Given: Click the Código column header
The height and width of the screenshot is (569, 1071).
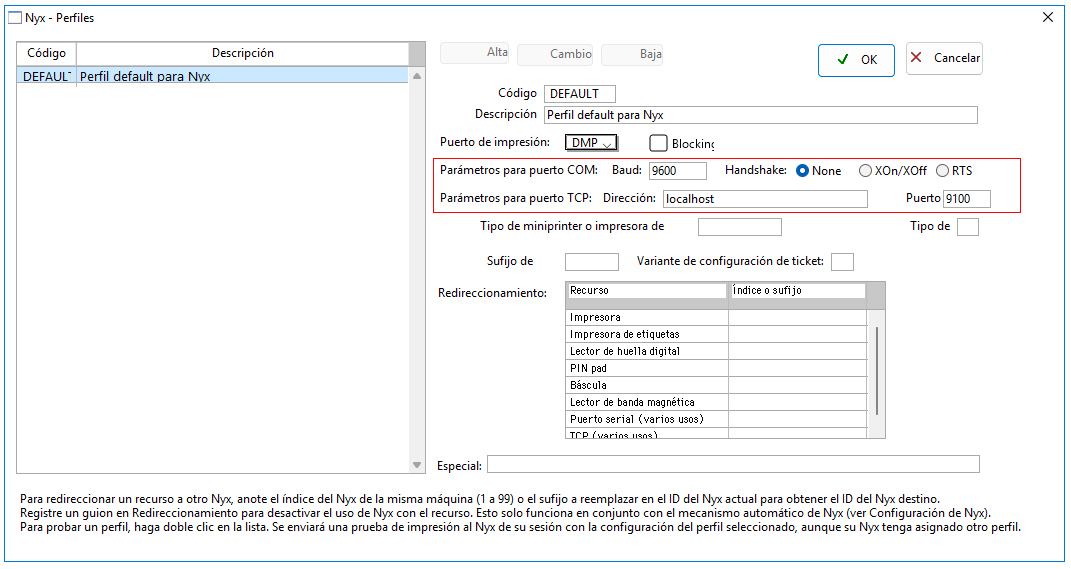Looking at the screenshot, I should click(46, 53).
